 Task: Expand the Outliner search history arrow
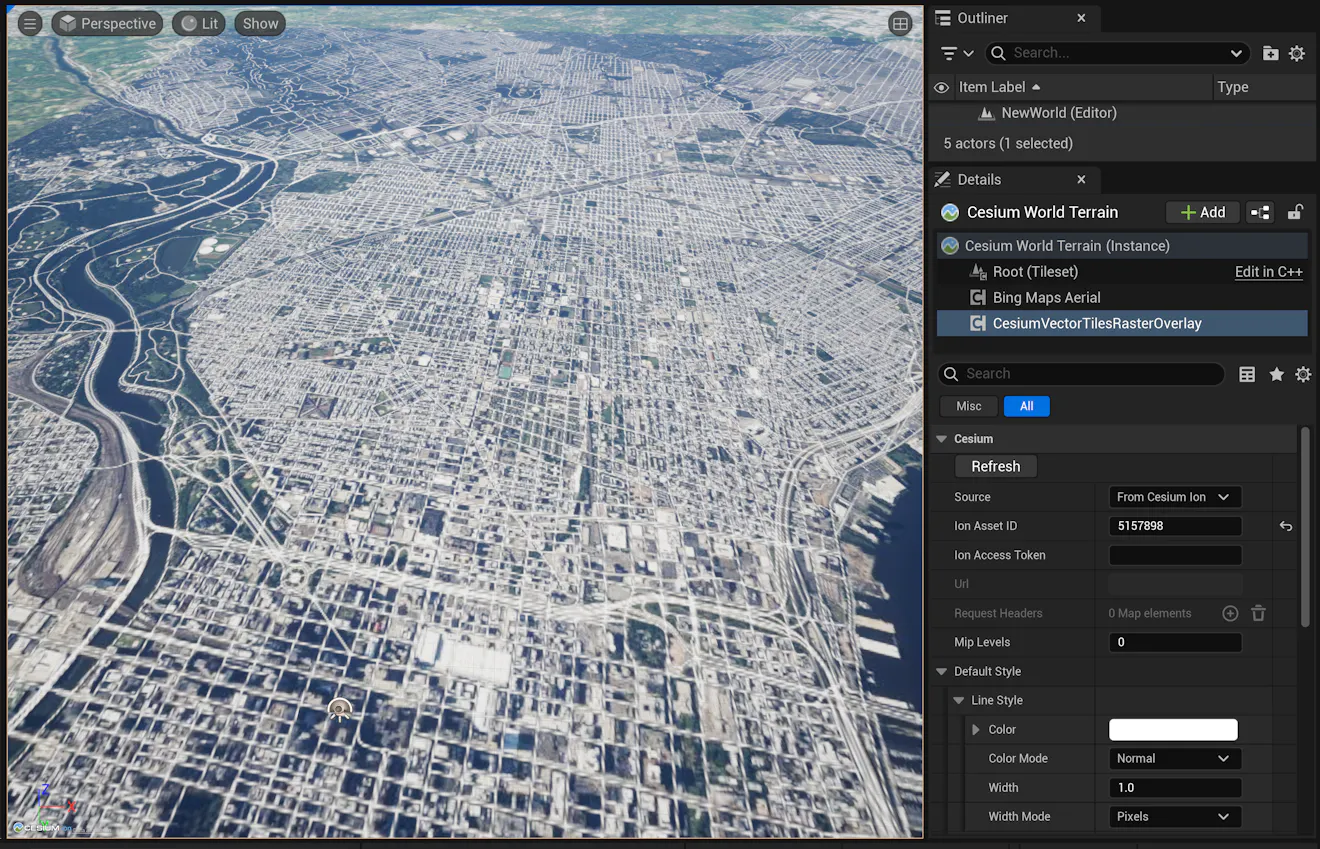(x=1236, y=53)
